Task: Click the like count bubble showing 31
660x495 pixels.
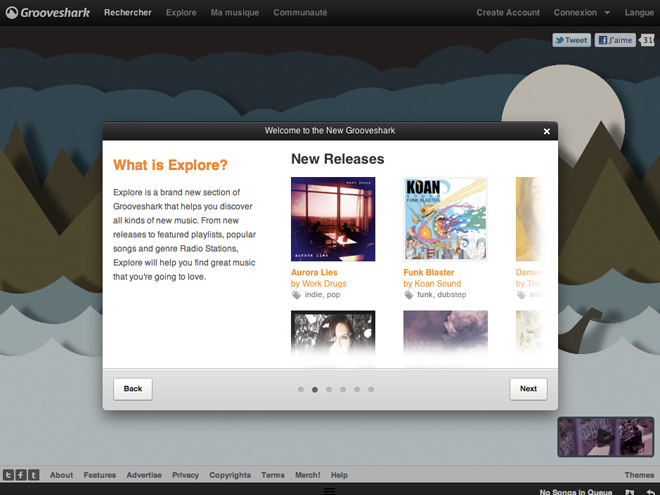Action: pyautogui.click(x=647, y=40)
